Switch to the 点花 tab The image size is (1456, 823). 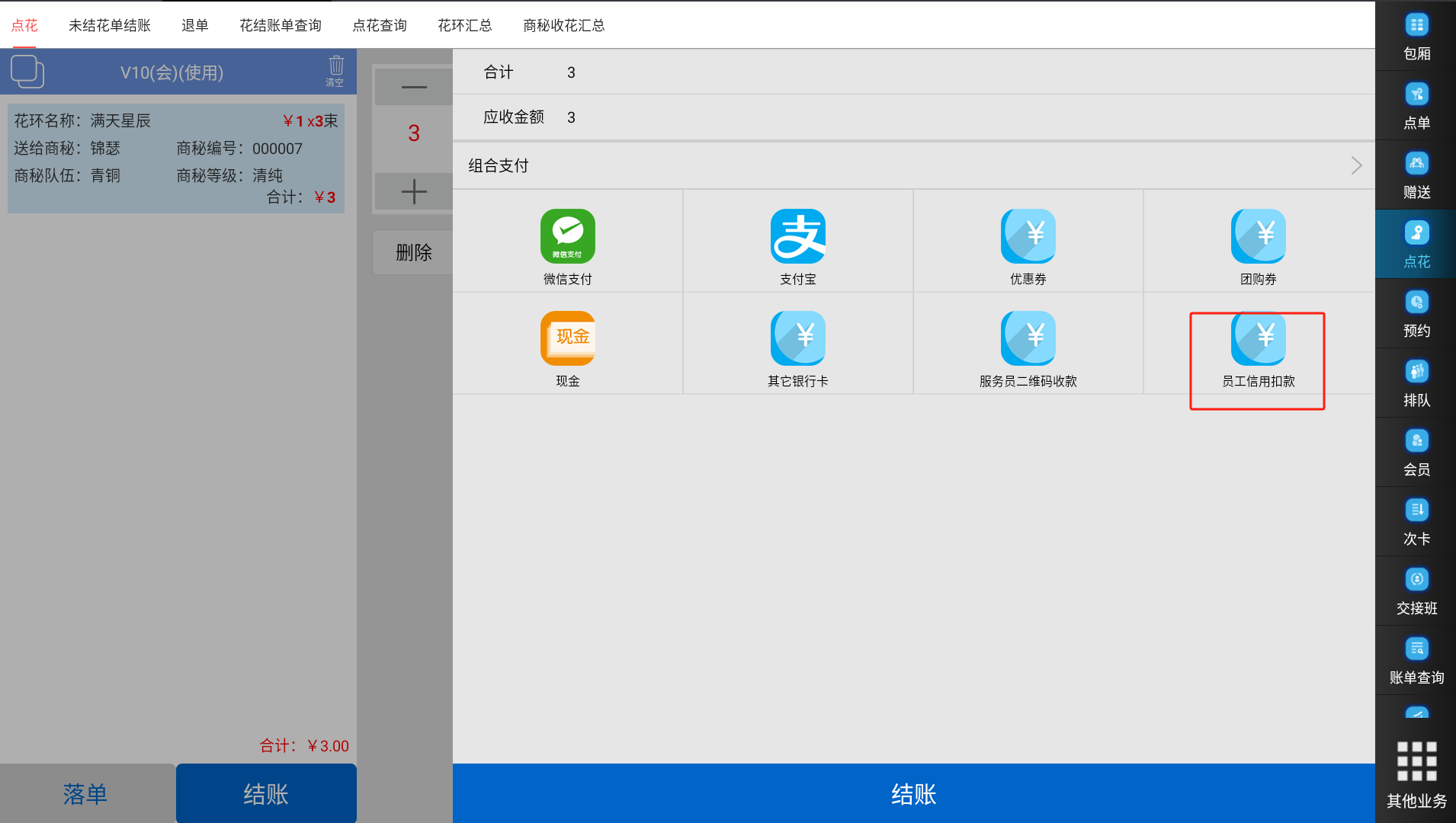(x=24, y=25)
